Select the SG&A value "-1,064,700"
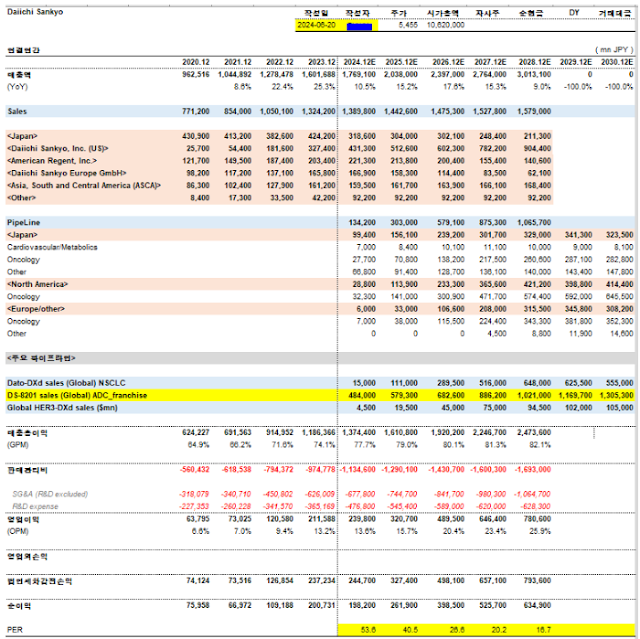The width and height of the screenshot is (640, 639). click(533, 494)
